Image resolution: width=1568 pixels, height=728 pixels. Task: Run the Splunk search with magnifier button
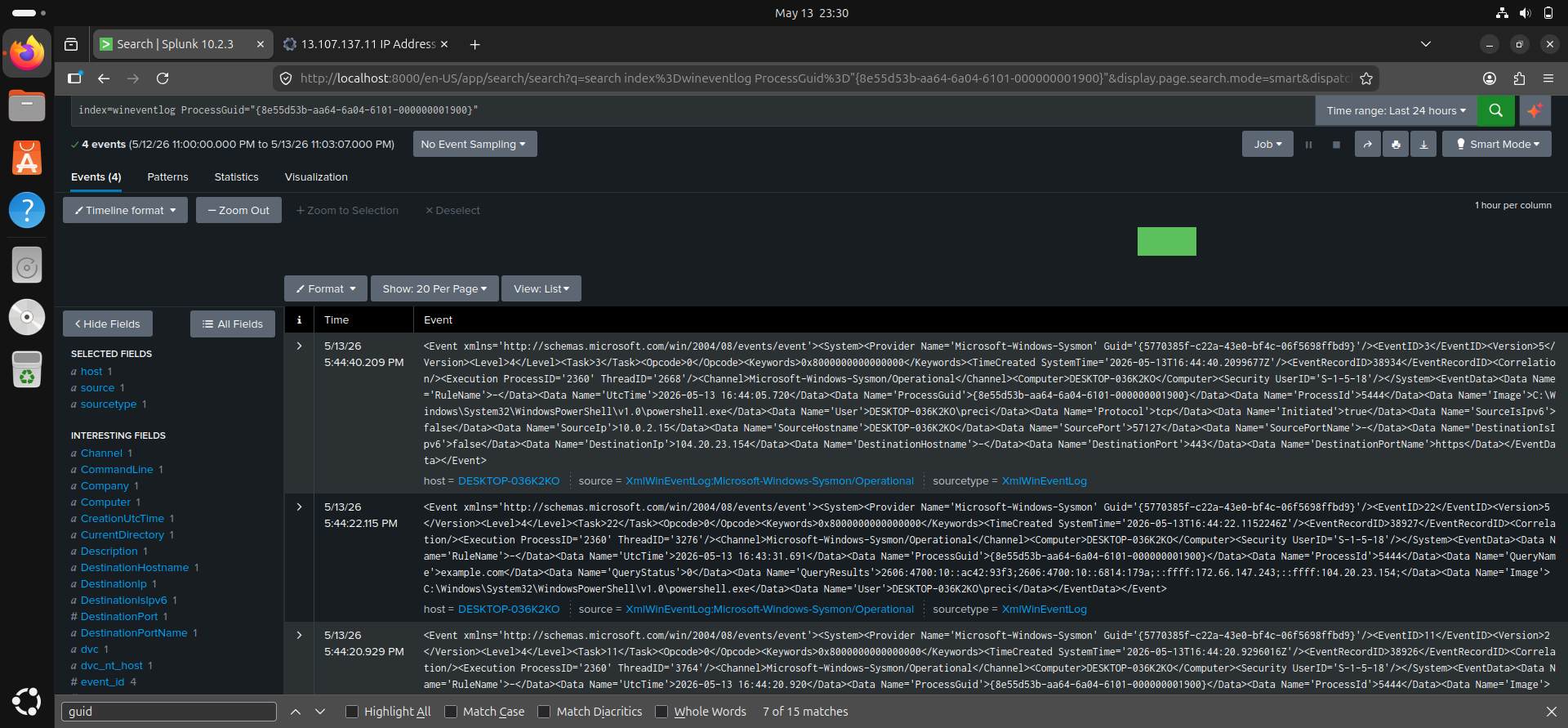tap(1496, 110)
